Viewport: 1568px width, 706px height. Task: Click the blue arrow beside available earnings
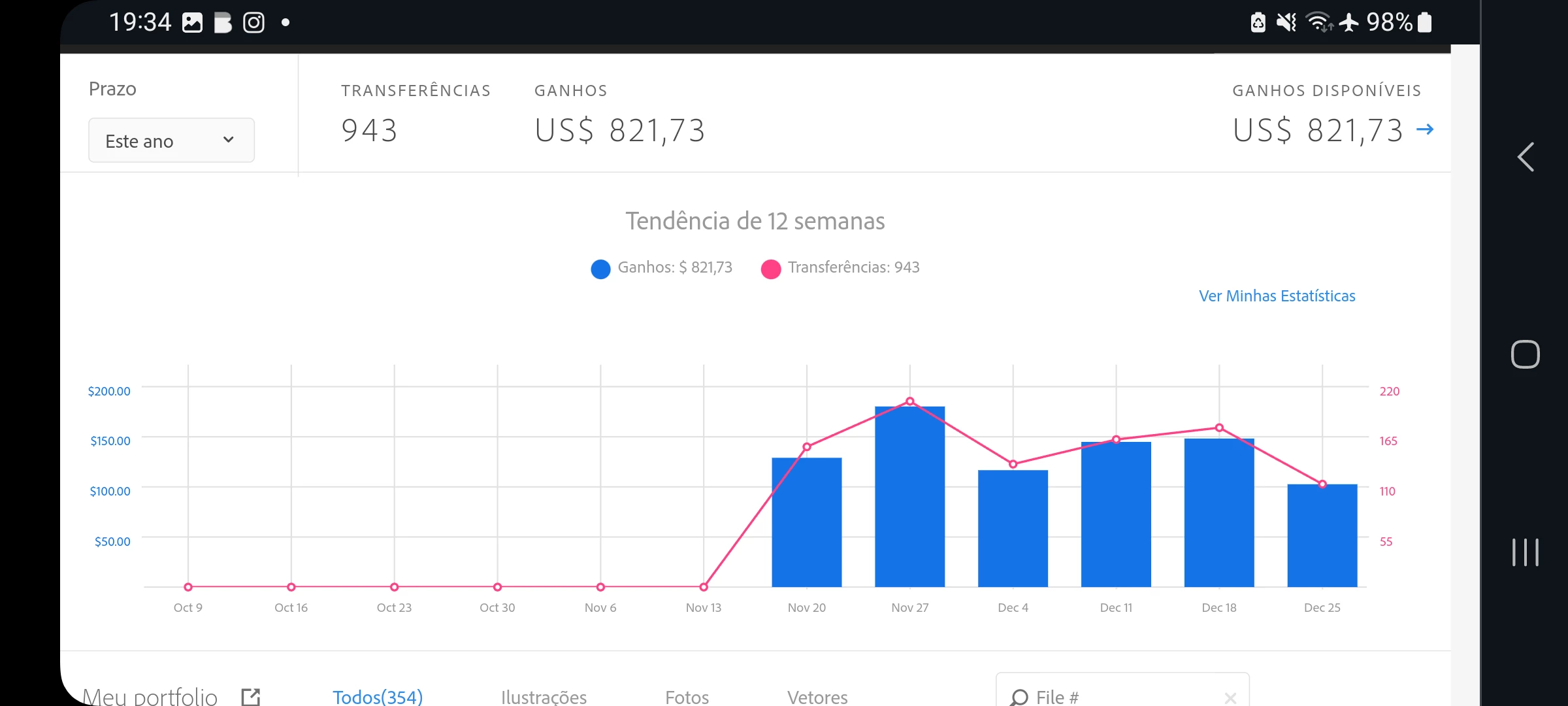pos(1425,129)
